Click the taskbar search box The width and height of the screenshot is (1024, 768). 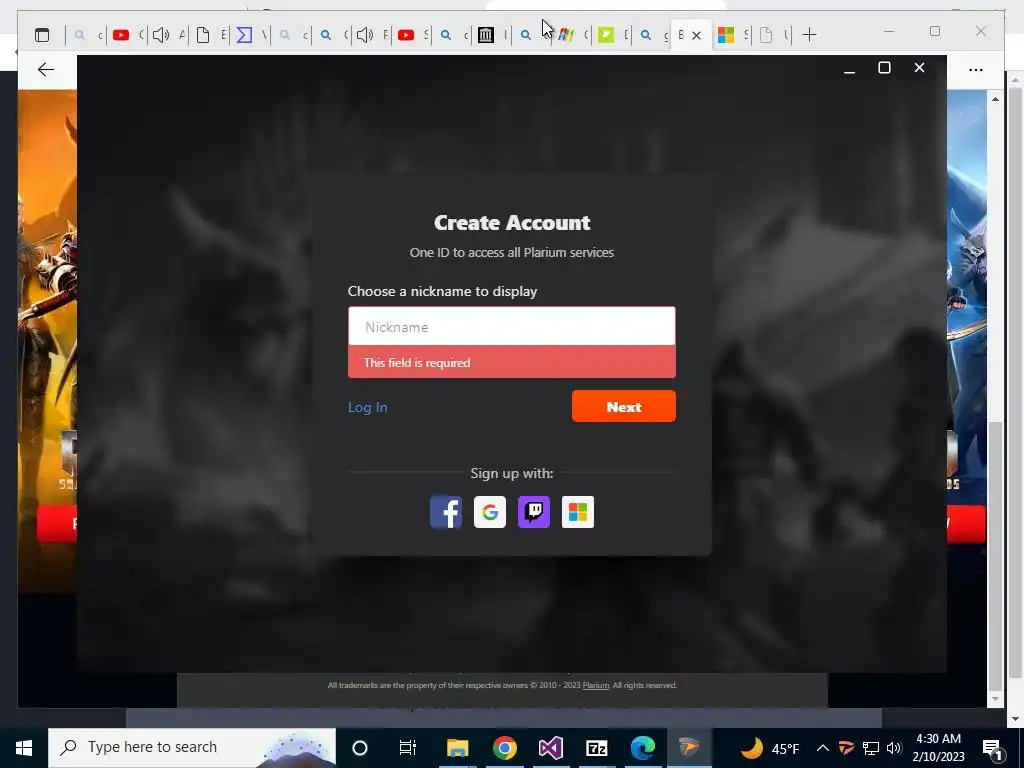click(x=192, y=747)
